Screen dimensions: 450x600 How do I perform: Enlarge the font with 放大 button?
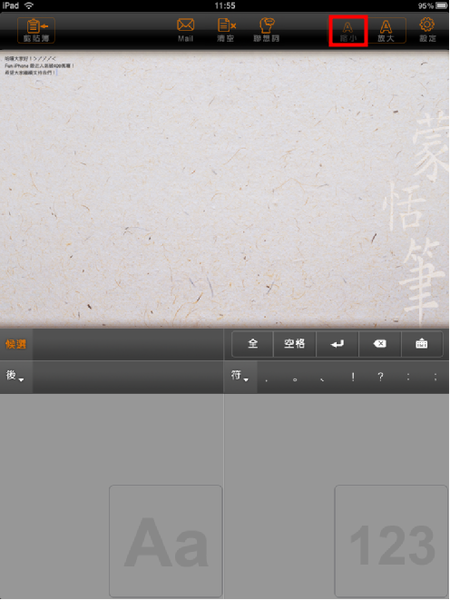click(386, 31)
